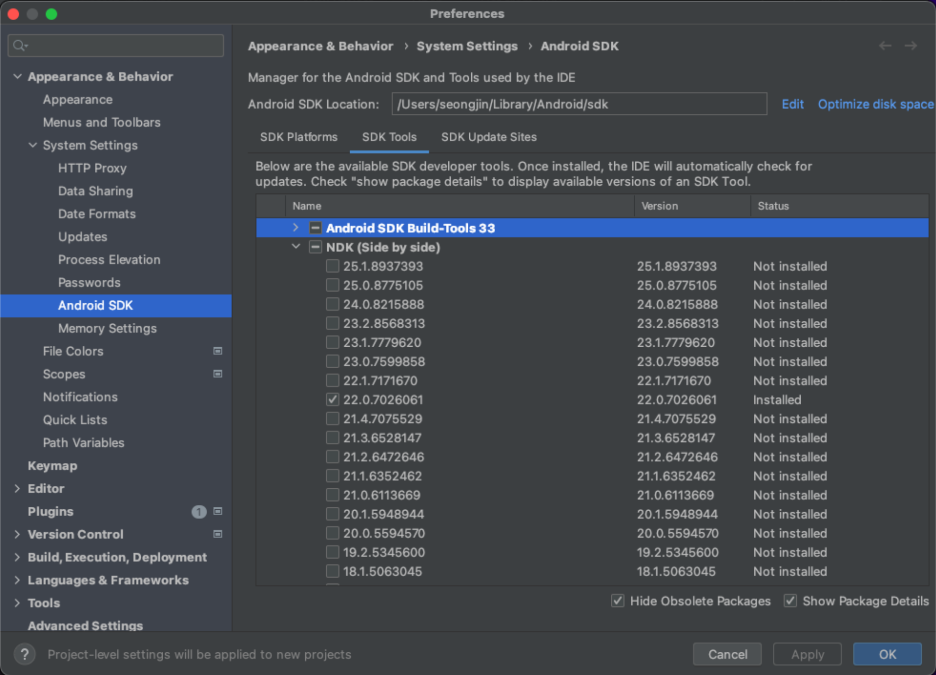Toggle Show Package Details checkbox

(x=790, y=601)
